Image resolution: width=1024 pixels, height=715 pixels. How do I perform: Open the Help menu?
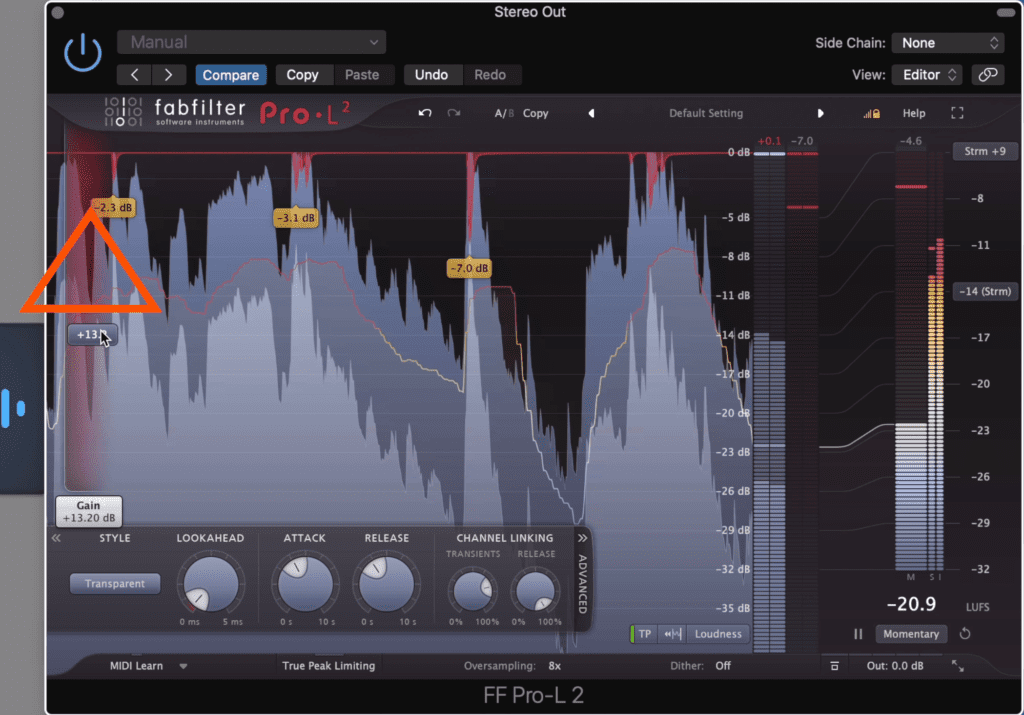(914, 114)
